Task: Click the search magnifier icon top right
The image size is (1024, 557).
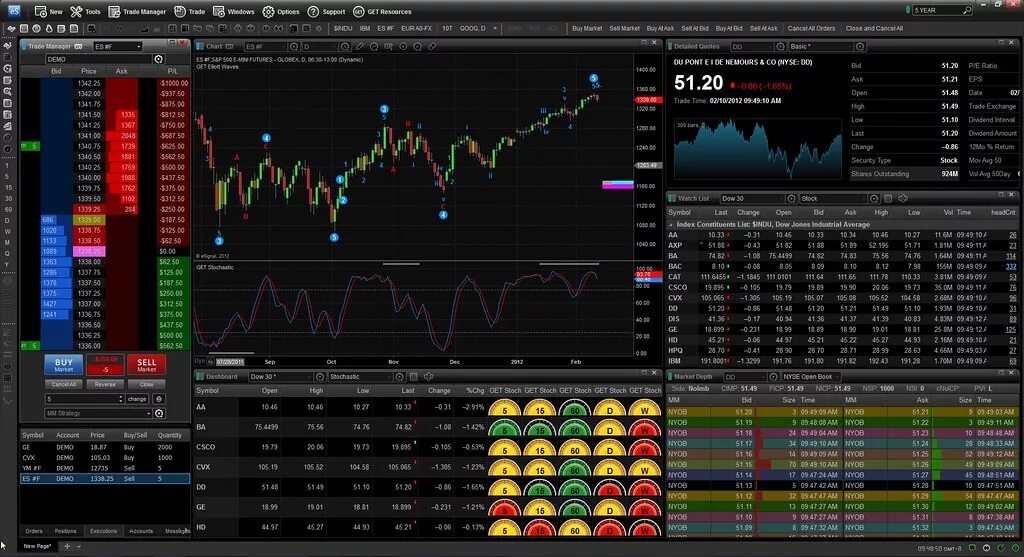Action: tap(967, 10)
